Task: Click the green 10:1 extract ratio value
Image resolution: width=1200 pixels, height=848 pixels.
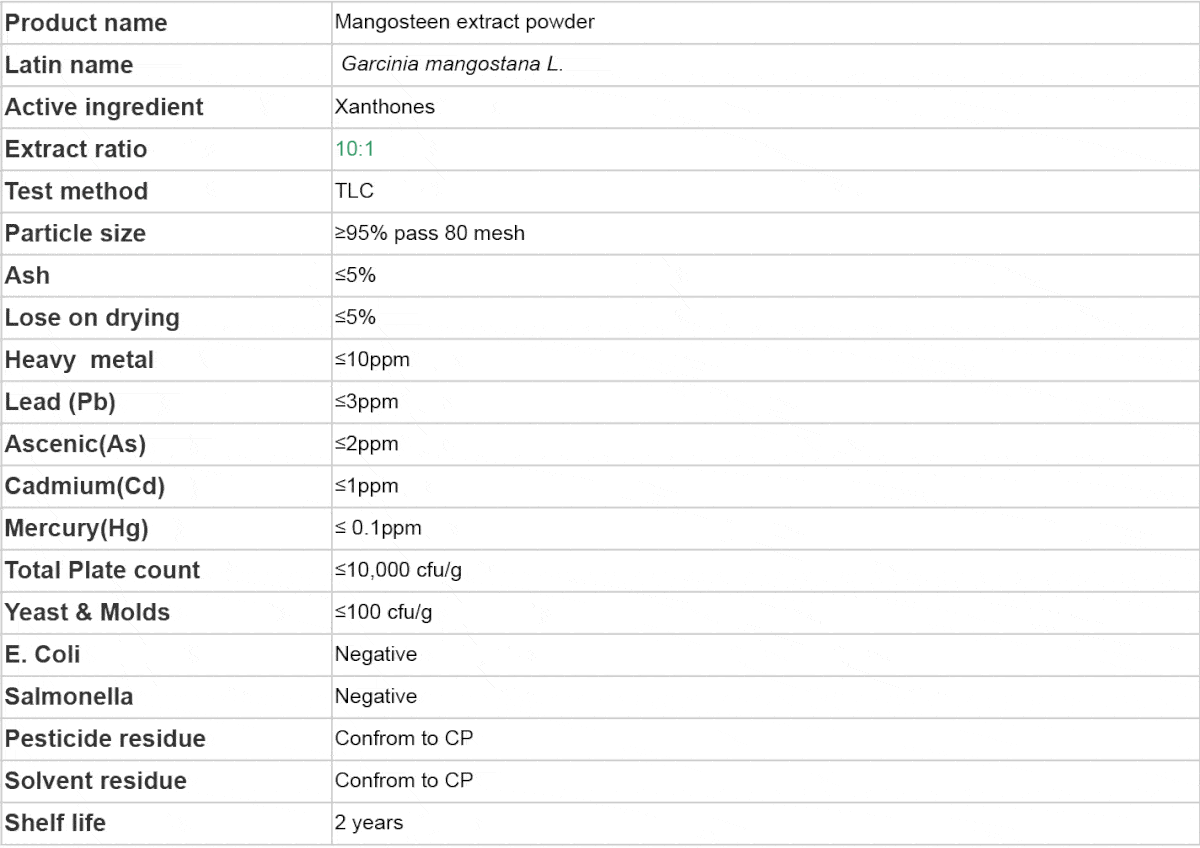Action: (355, 149)
